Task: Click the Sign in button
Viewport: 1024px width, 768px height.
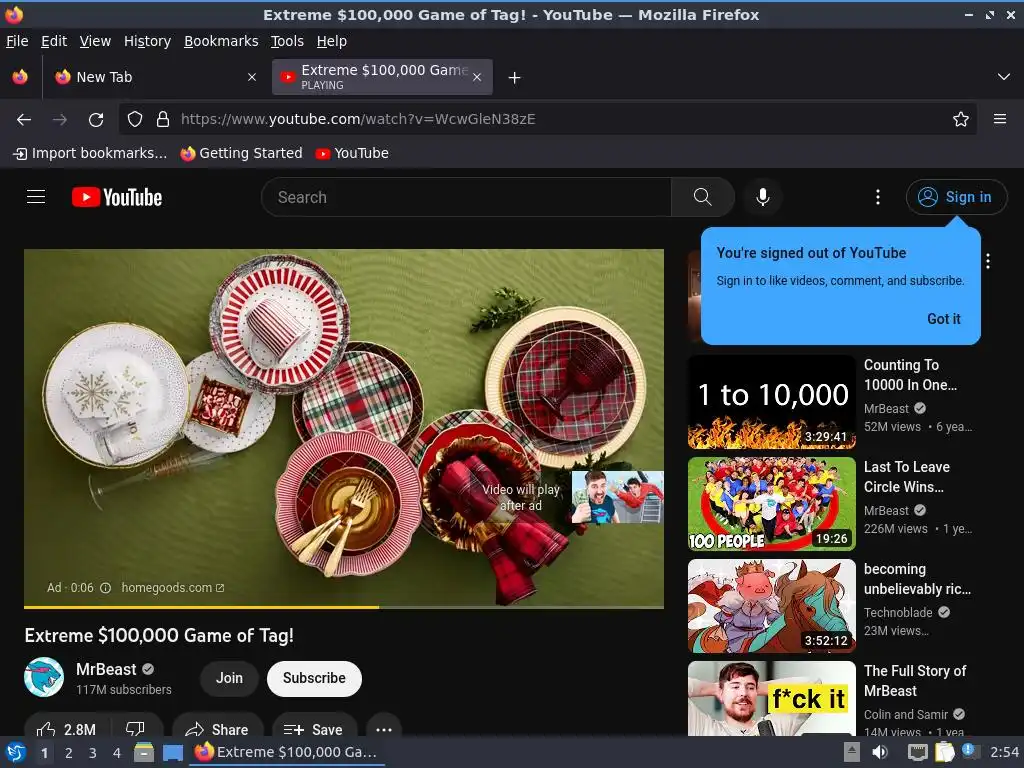Action: [x=956, y=197]
